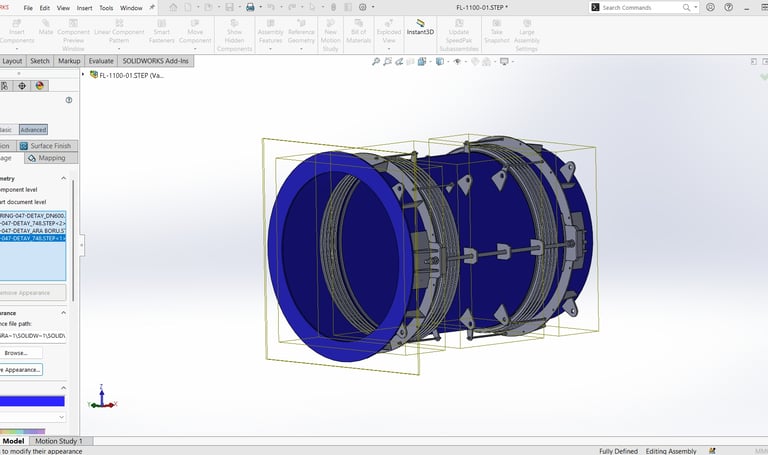
Task: Open the File menu
Action: (28, 8)
